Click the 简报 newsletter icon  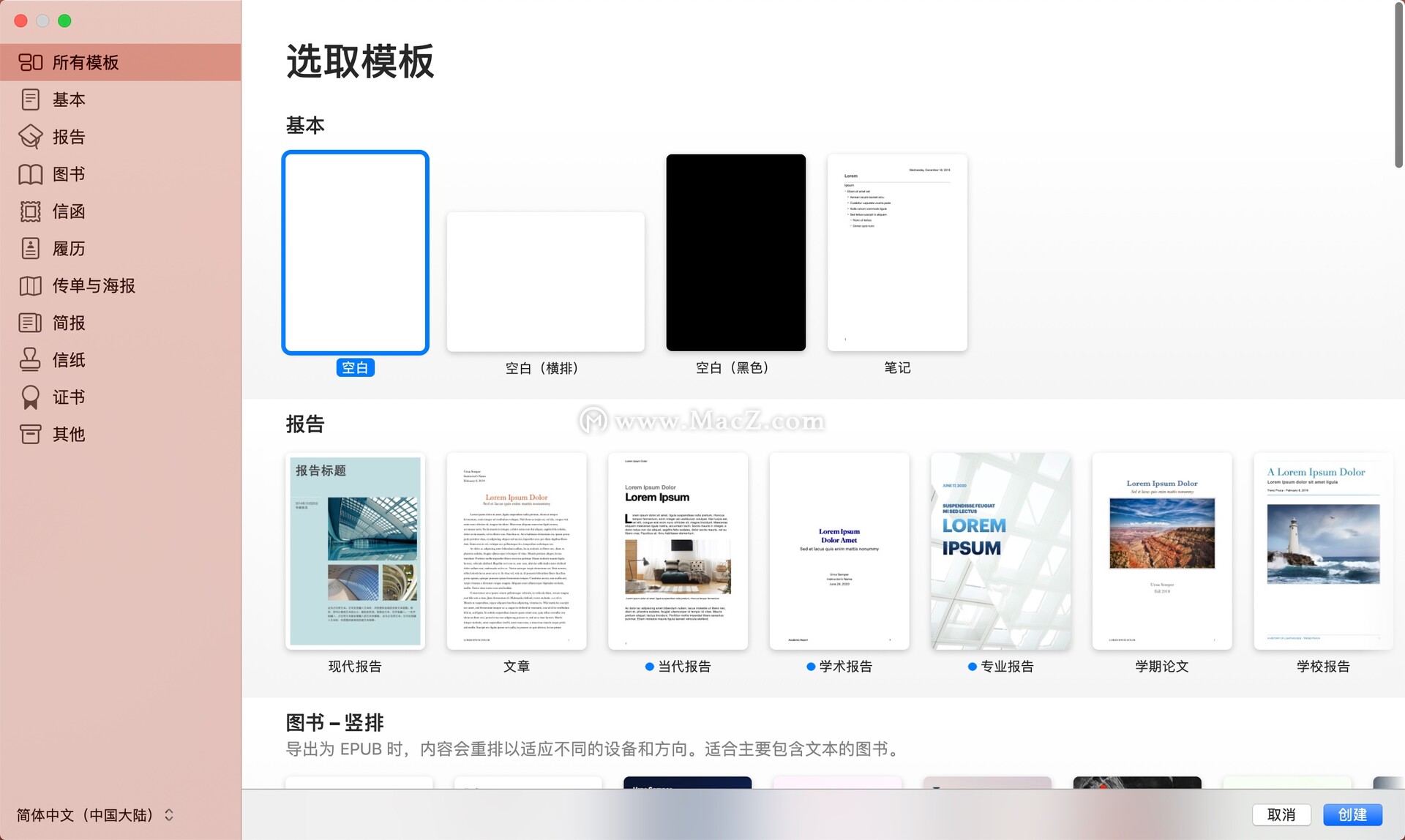pyautogui.click(x=31, y=323)
